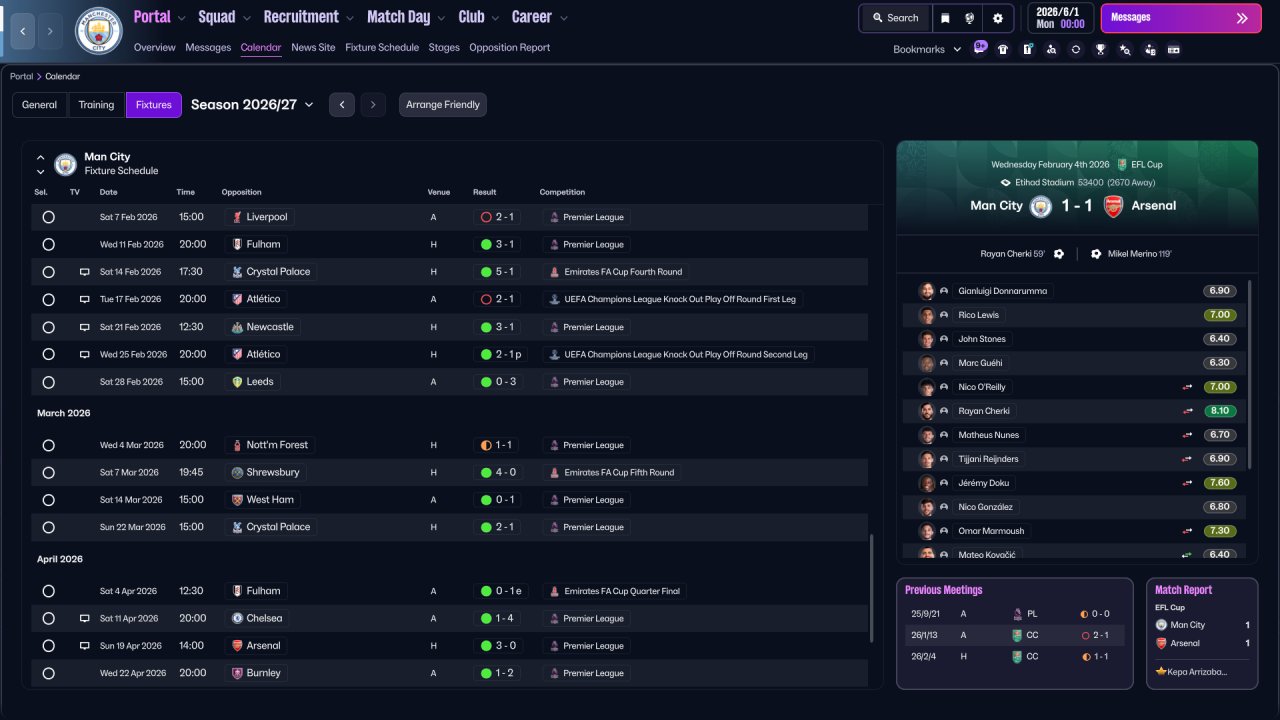The width and height of the screenshot is (1280, 720).
Task: Click the shirt icon in bookmarks bar
Action: point(1003,49)
